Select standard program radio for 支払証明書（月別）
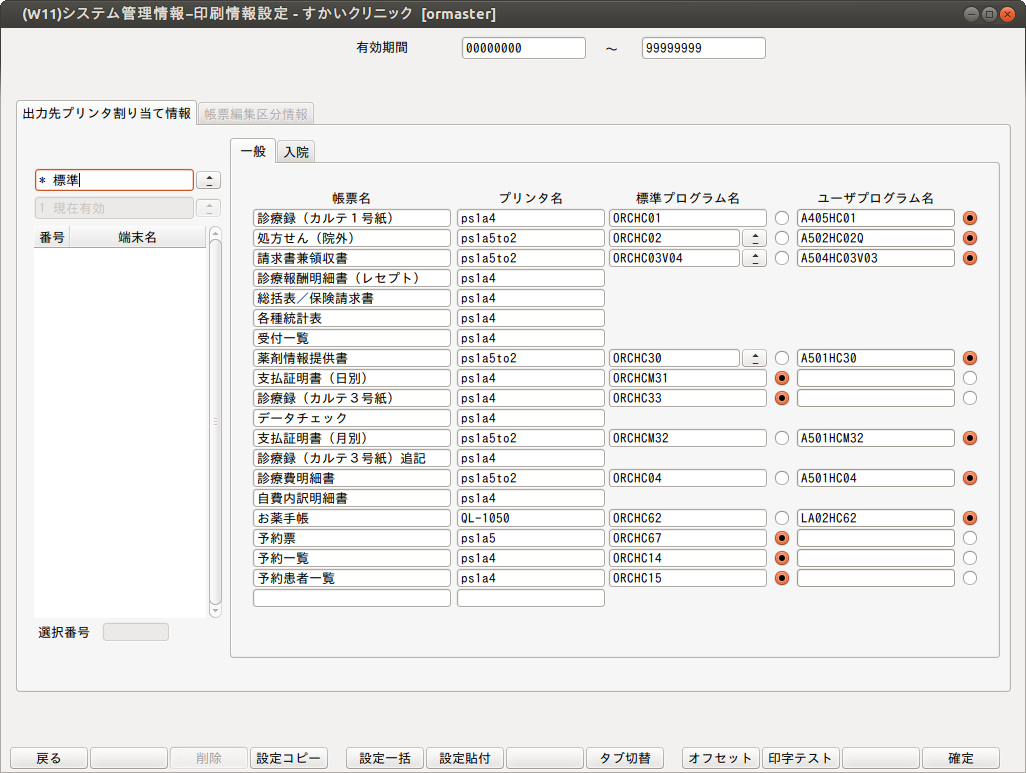This screenshot has width=1026, height=773. coord(782,438)
